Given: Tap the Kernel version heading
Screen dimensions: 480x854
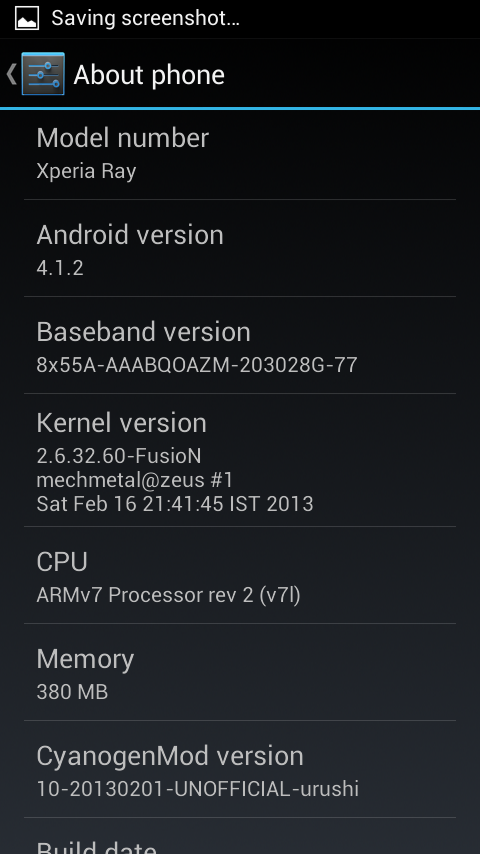Looking at the screenshot, I should click(x=121, y=423).
